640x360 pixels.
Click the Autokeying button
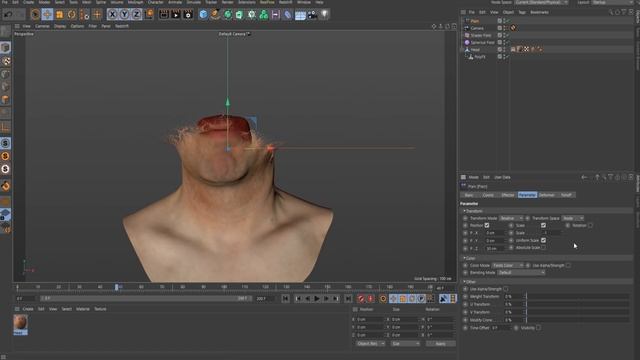pyautogui.click(x=370, y=299)
